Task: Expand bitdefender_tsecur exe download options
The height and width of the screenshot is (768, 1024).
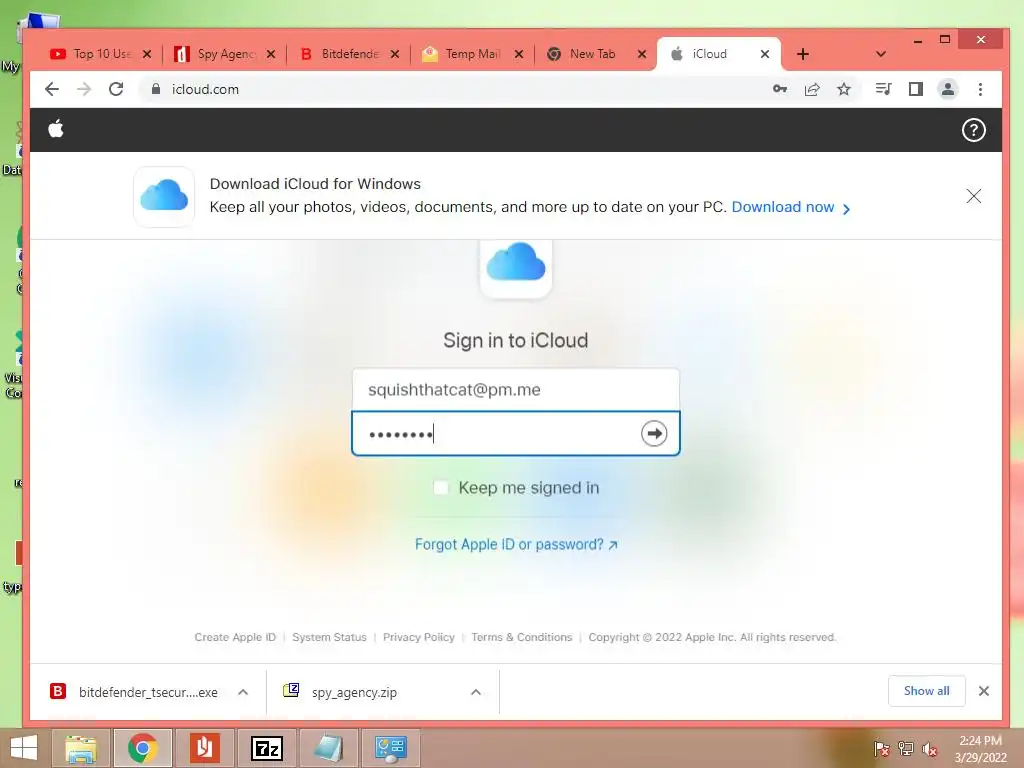Action: tap(243, 692)
